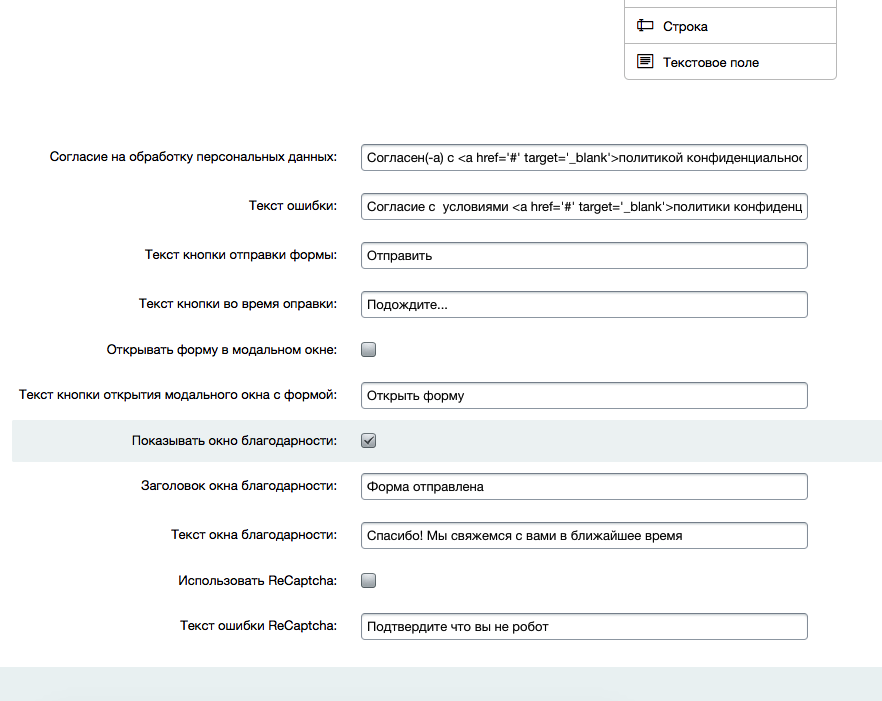
Task: Click the Строка field type icon
Action: point(645,26)
